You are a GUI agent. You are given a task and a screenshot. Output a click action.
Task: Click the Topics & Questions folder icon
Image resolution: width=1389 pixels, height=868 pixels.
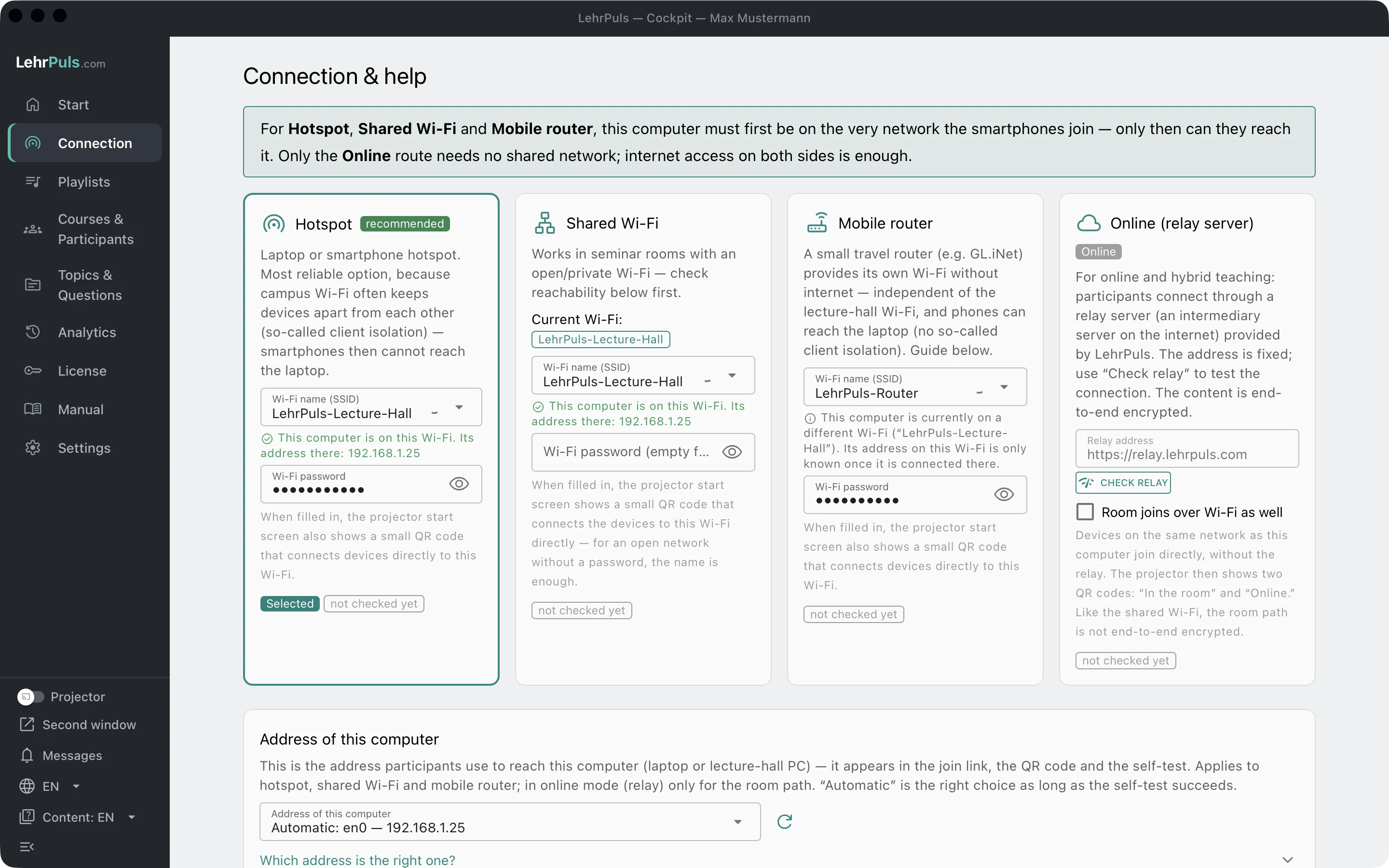[x=33, y=285]
